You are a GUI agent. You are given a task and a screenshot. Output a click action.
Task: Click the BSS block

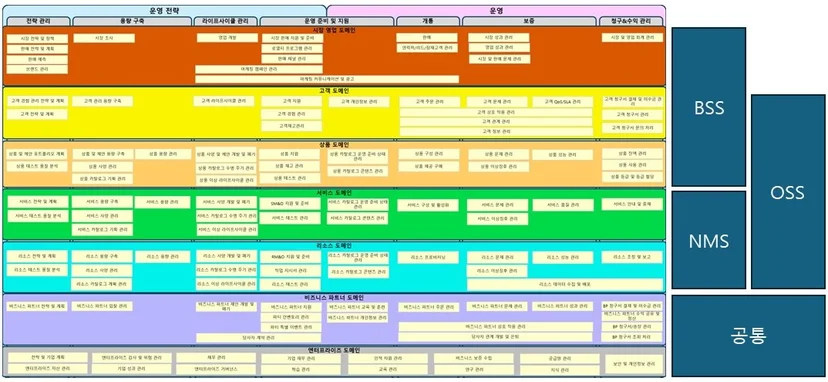click(x=709, y=107)
